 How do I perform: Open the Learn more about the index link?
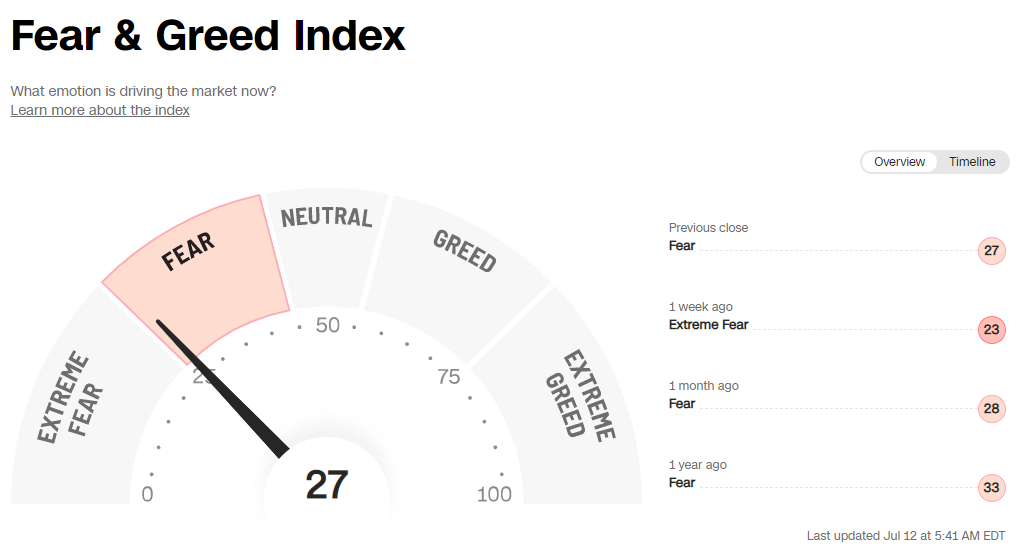click(100, 110)
